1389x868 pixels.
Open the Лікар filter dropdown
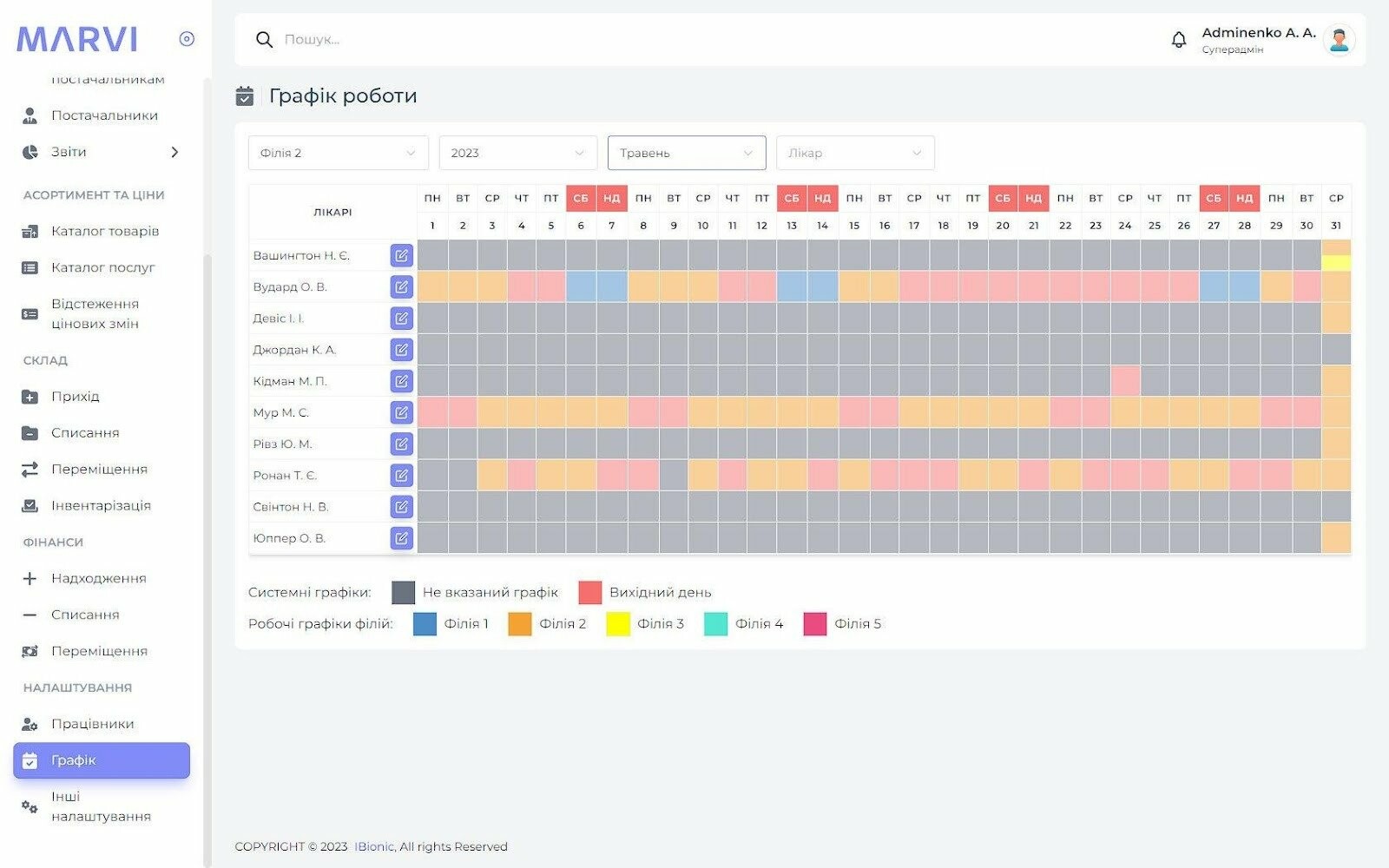854,153
